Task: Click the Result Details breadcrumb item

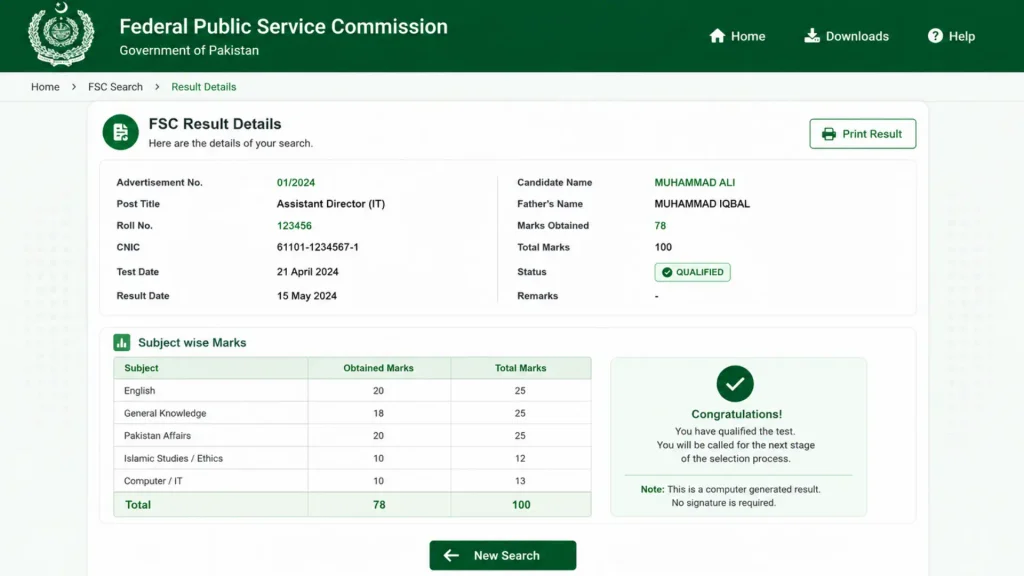Action: tap(204, 87)
